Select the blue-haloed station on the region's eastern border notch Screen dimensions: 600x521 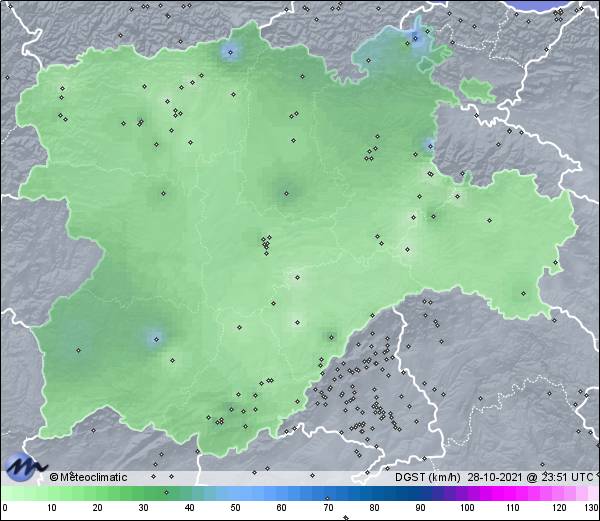point(430,146)
